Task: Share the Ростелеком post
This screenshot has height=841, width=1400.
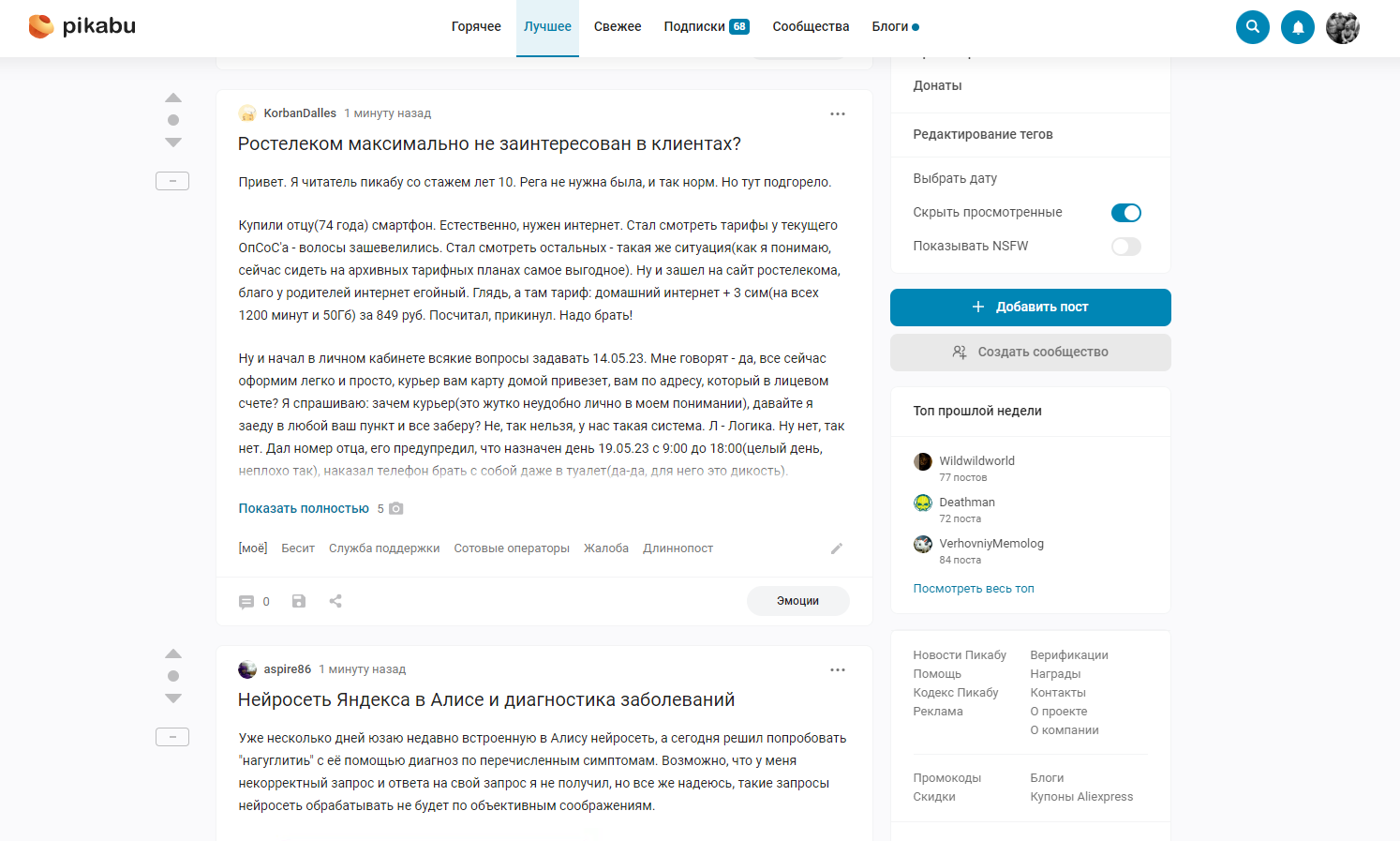Action: [335, 601]
